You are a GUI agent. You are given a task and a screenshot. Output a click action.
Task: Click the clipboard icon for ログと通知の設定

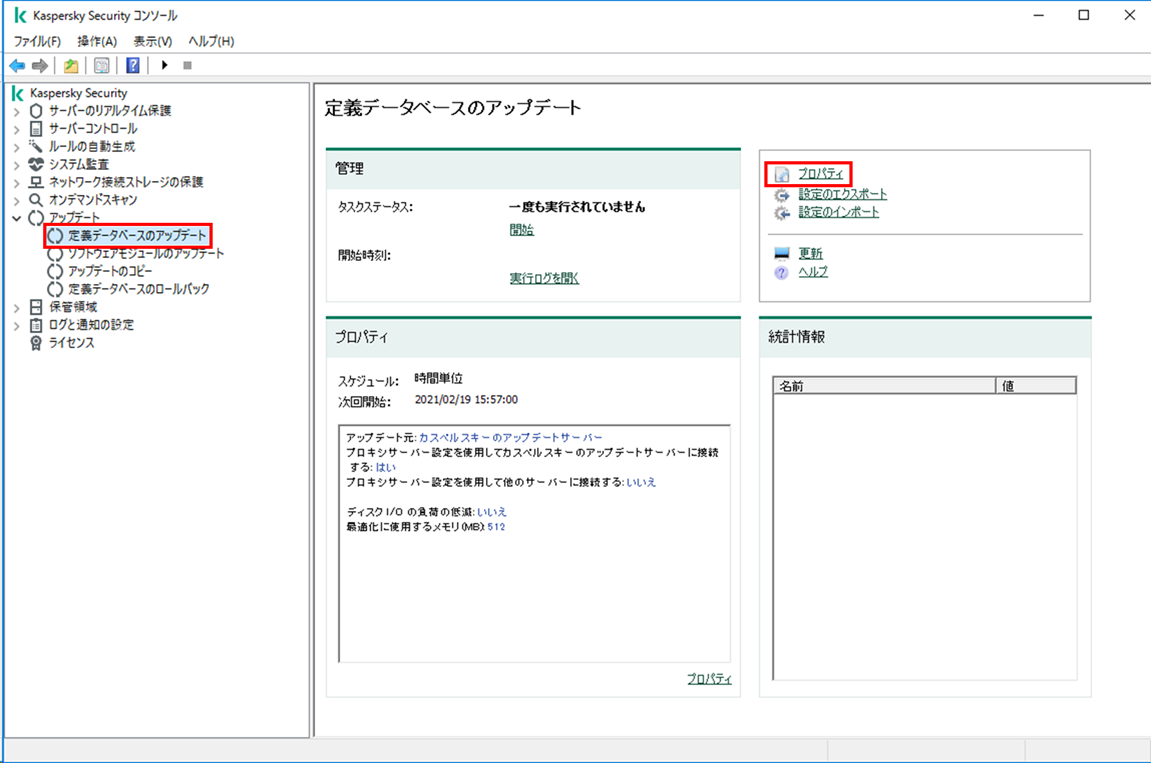36,325
